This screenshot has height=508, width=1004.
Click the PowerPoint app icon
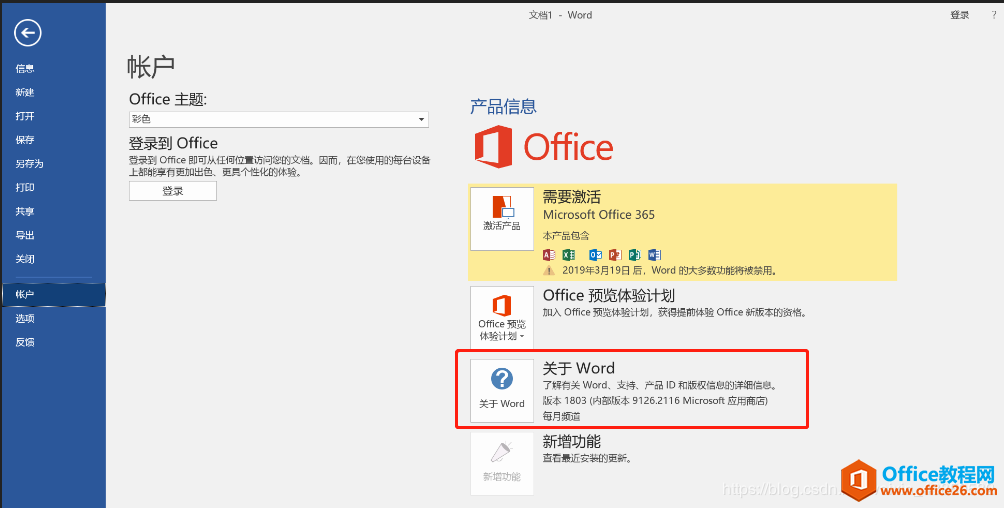(615, 254)
